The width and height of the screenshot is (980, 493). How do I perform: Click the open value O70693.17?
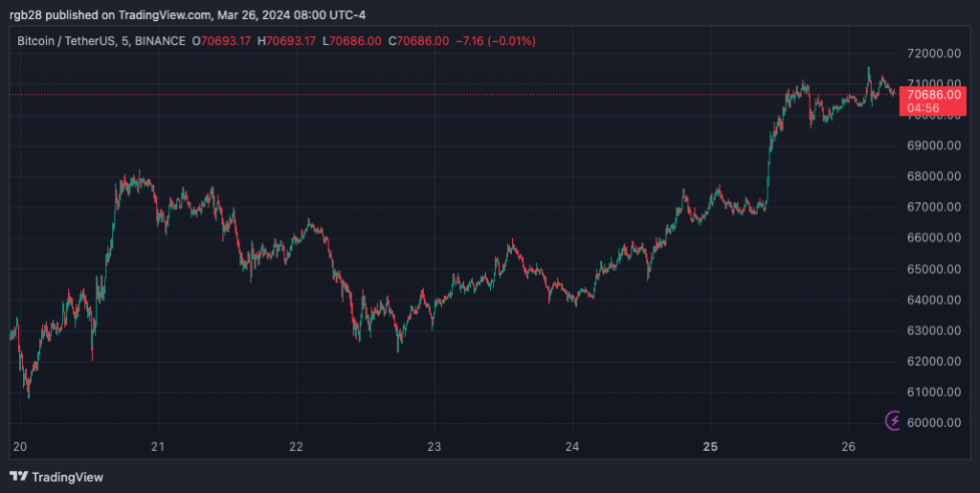coord(223,41)
